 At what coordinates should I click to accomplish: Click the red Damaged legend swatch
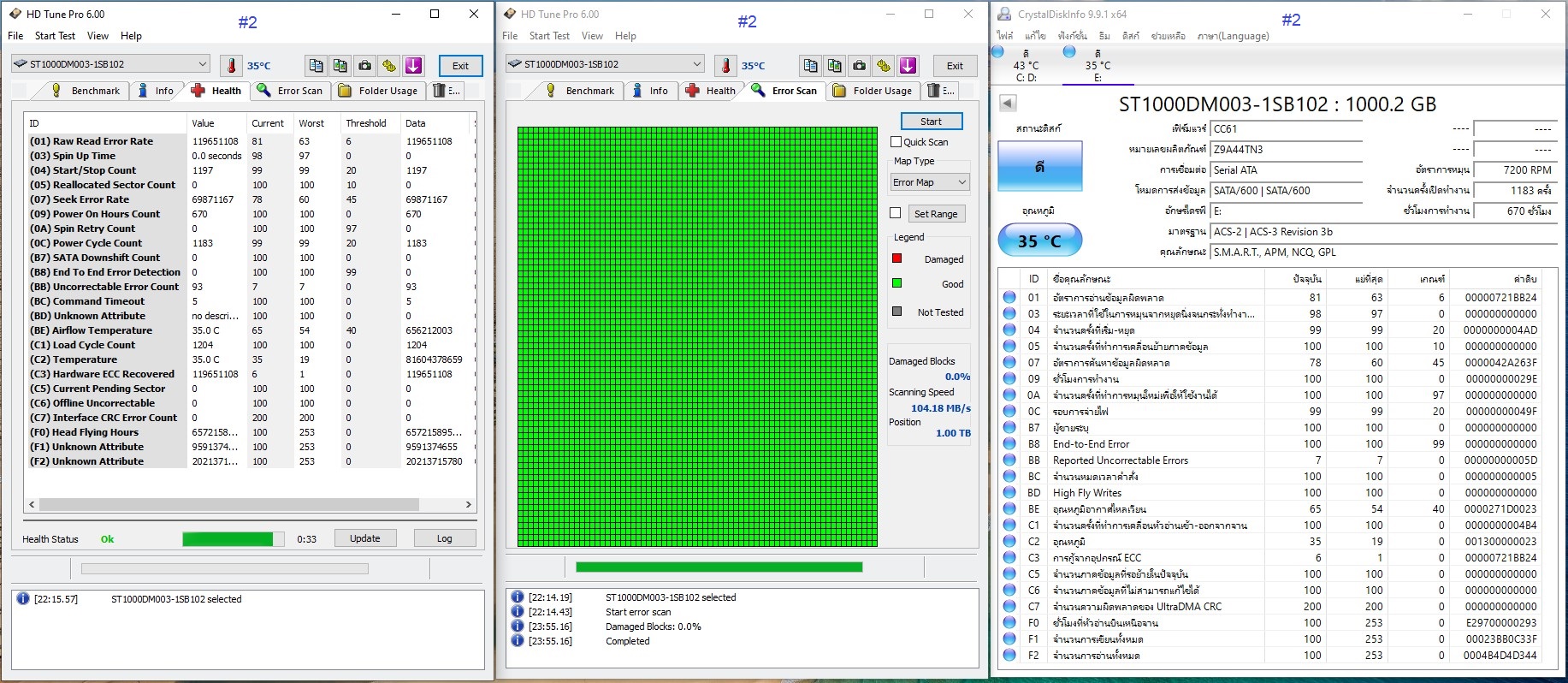click(x=896, y=258)
